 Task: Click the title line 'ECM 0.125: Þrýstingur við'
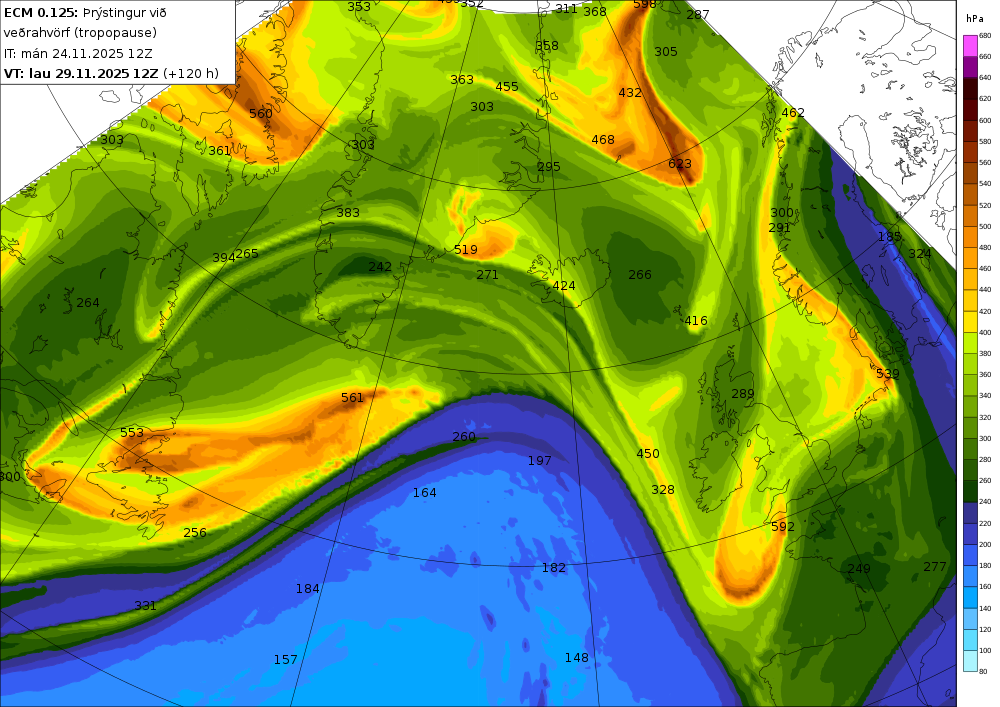[85, 13]
